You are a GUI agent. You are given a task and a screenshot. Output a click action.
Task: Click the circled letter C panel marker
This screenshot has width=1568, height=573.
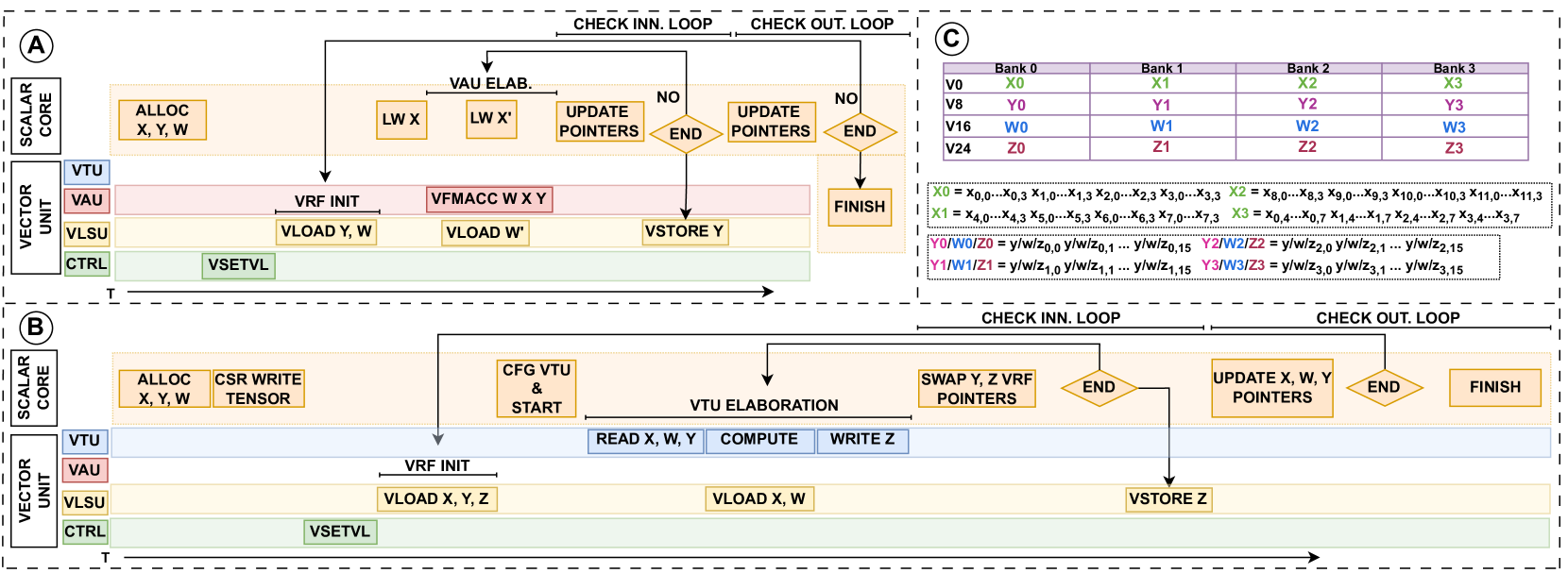(951, 39)
